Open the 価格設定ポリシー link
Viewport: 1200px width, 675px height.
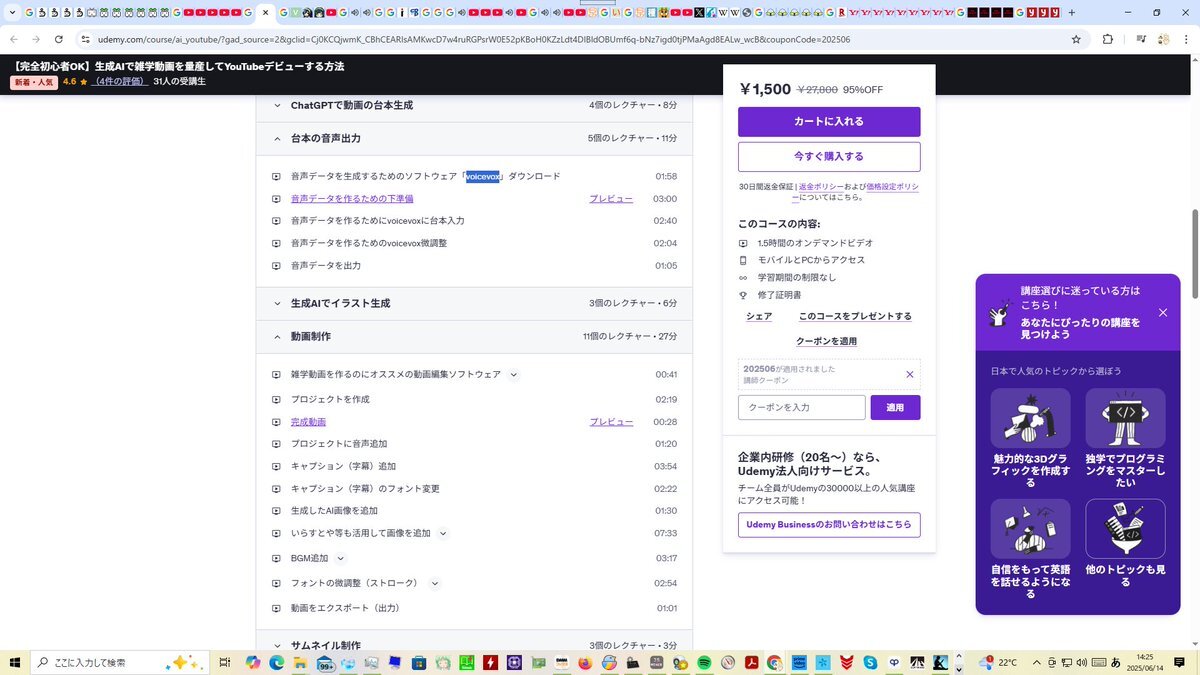click(x=892, y=187)
